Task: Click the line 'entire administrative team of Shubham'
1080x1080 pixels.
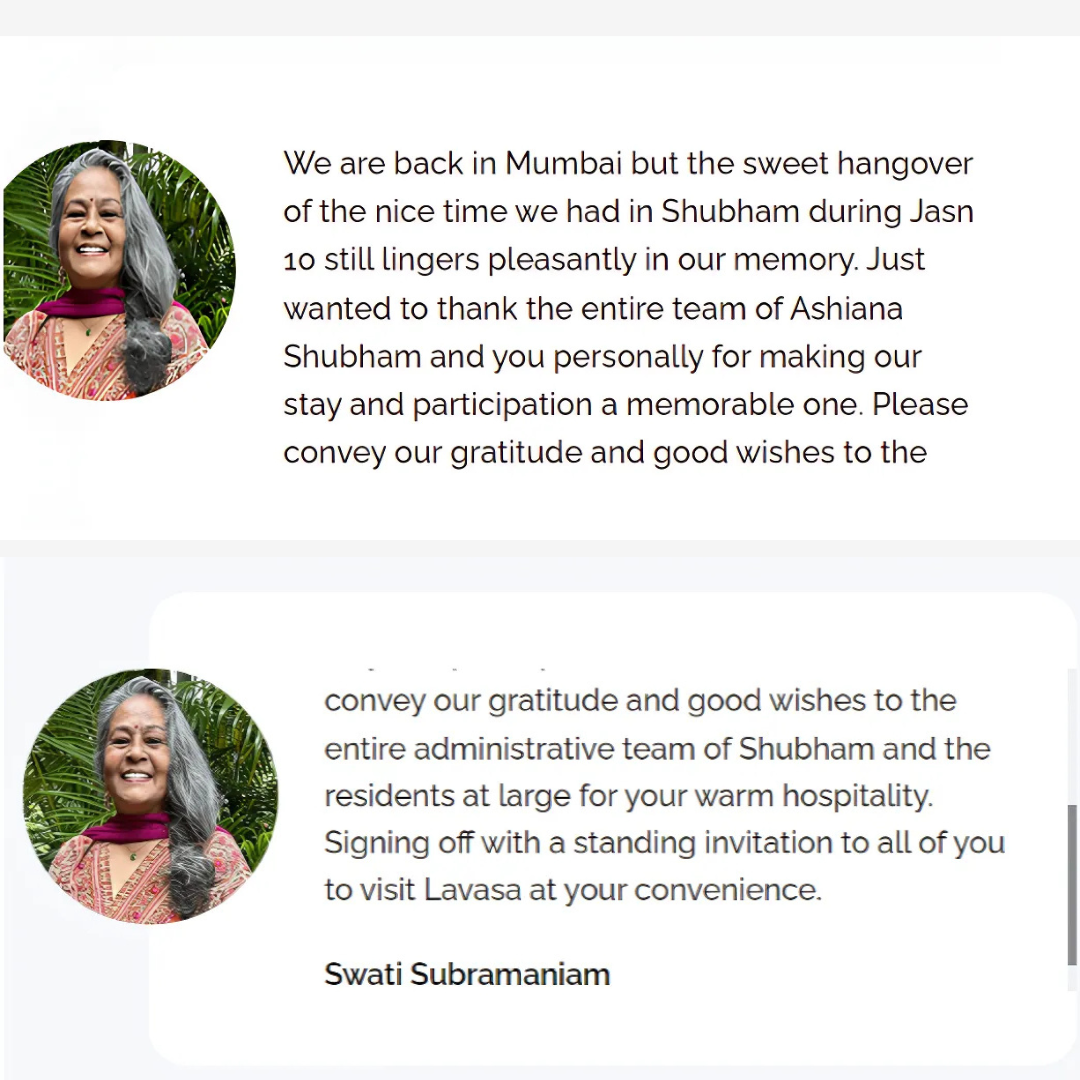Action: click(x=657, y=749)
